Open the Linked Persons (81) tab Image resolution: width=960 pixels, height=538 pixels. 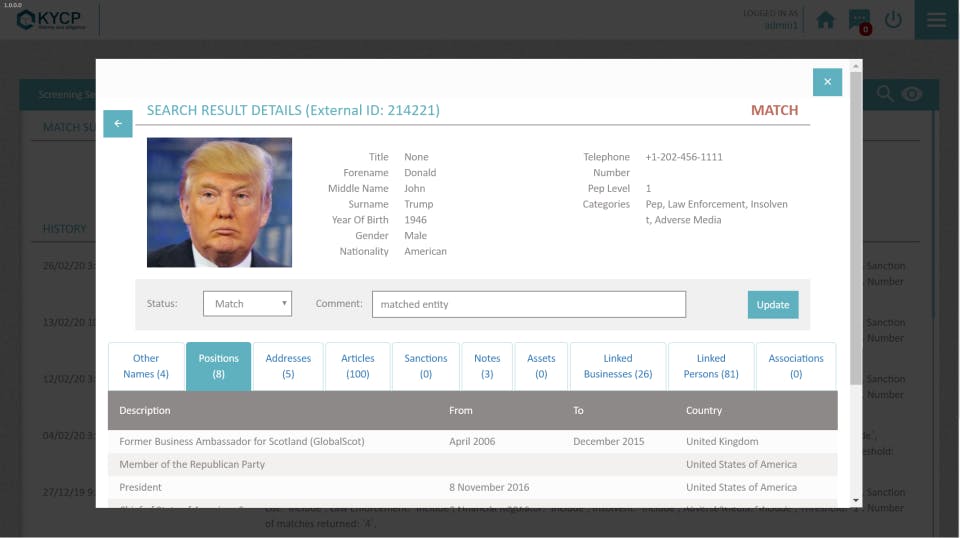click(x=711, y=366)
